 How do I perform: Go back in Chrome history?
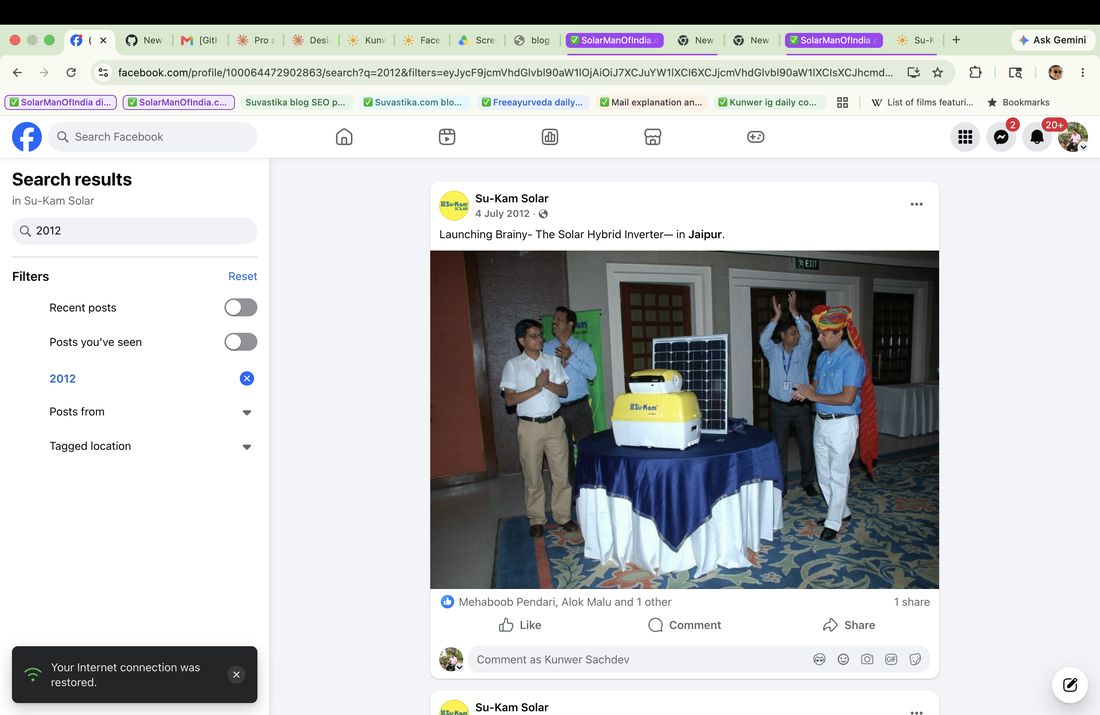coord(18,72)
